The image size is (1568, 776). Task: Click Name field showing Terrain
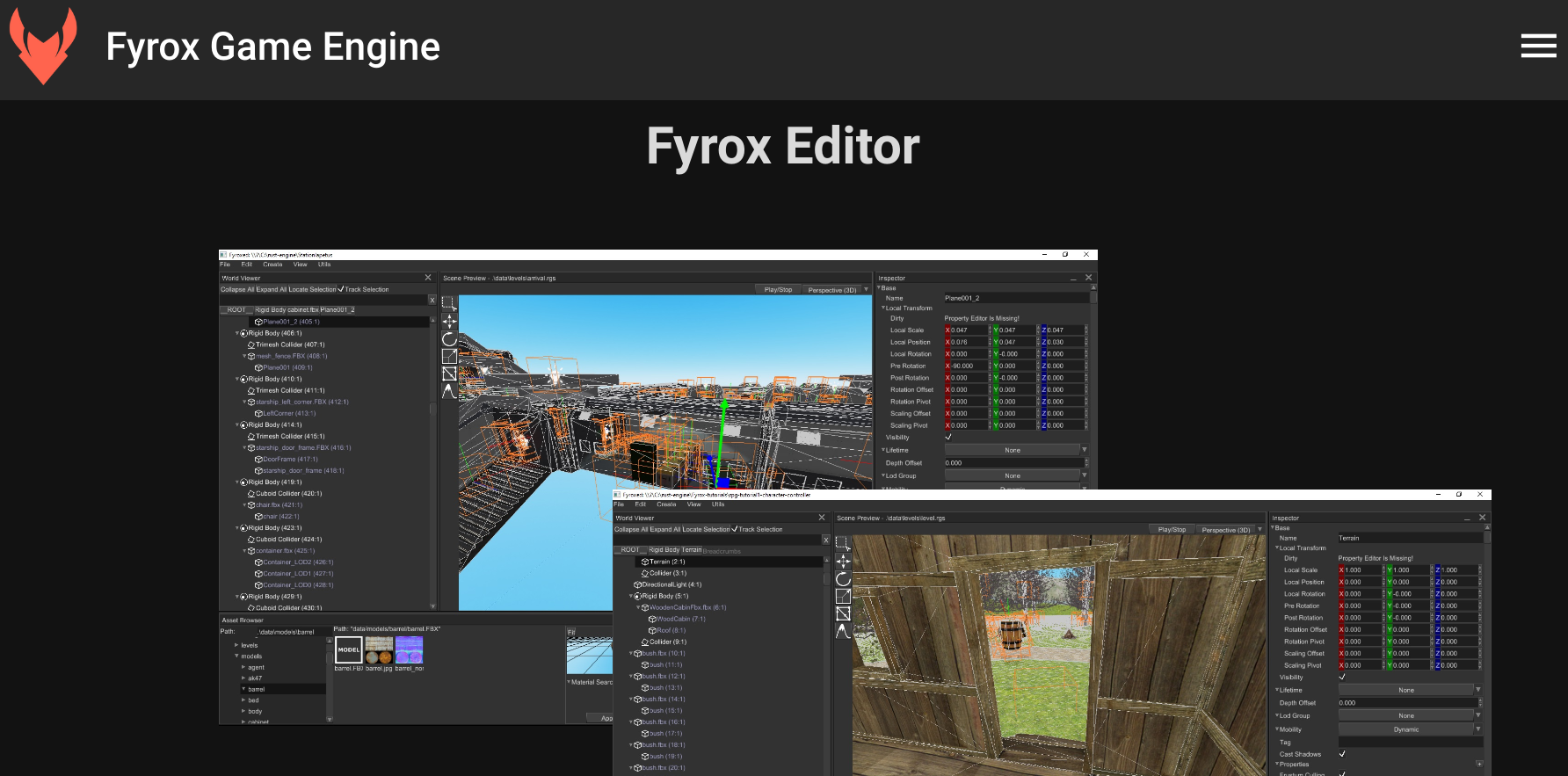click(1410, 538)
